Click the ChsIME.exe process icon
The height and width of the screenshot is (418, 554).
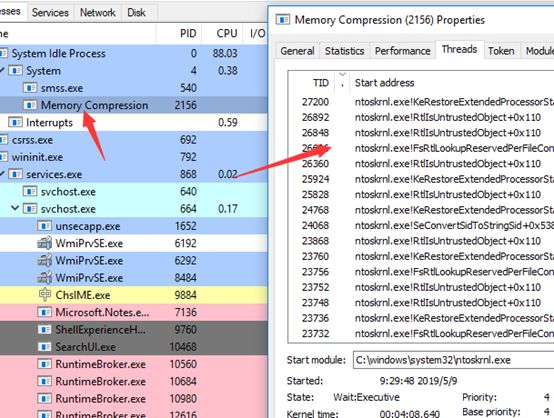(45, 295)
